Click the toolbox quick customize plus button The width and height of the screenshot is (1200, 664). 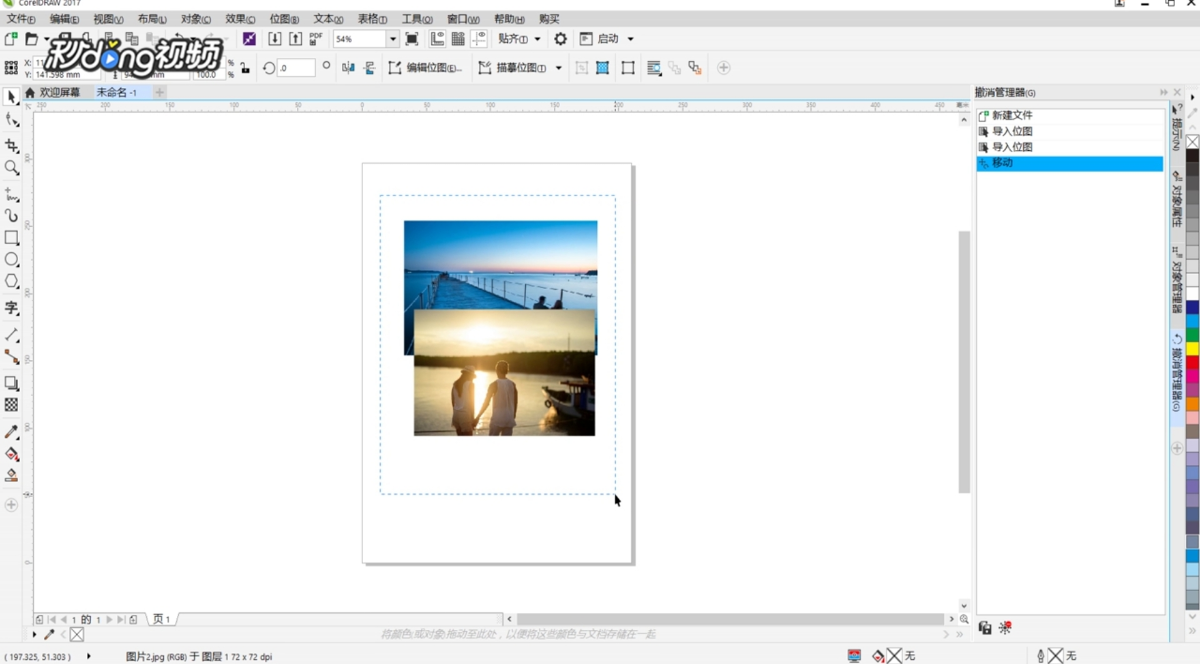pyautogui.click(x=11, y=505)
